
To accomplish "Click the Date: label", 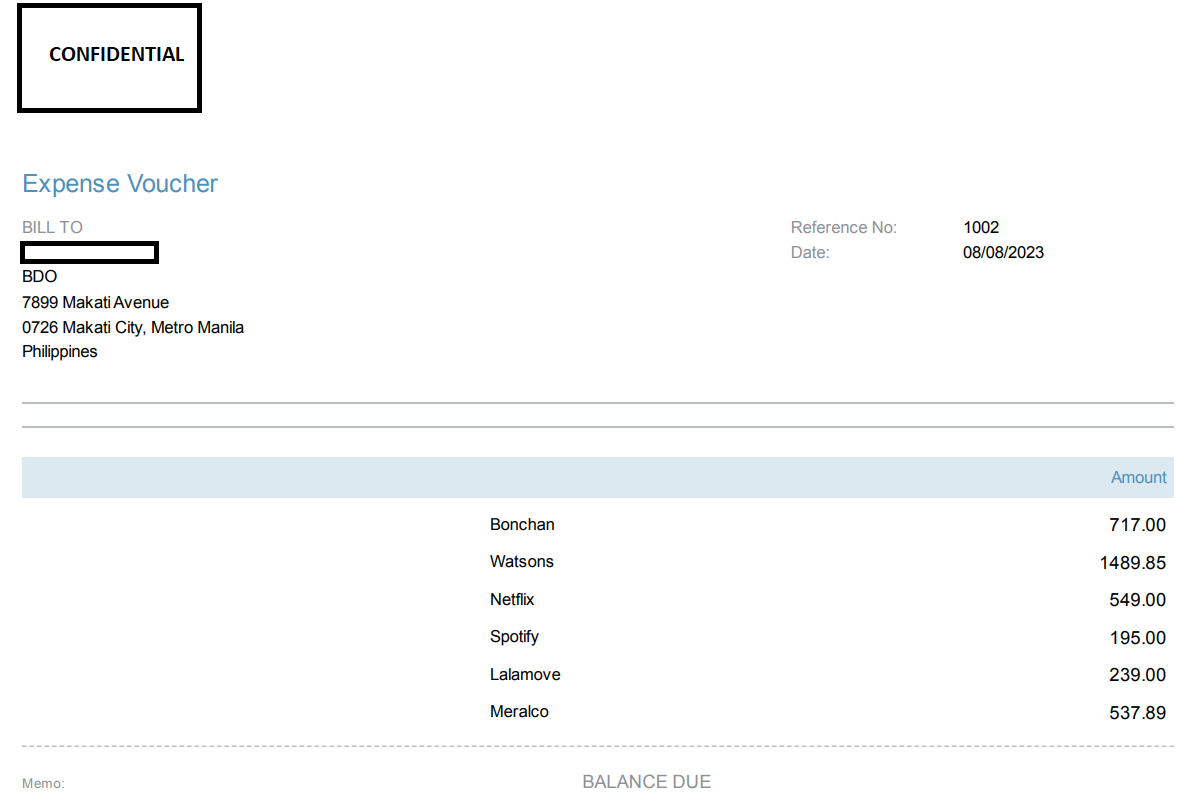I will 810,253.
